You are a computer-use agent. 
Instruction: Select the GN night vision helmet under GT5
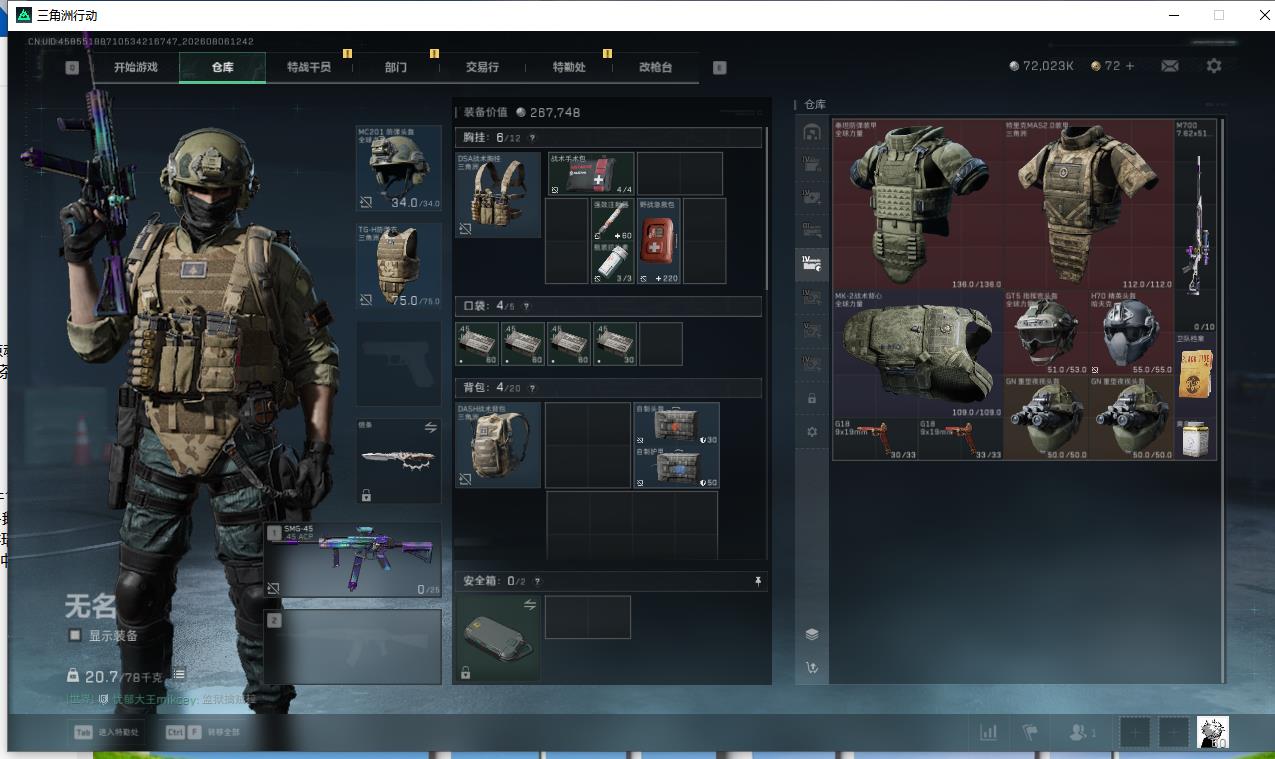(x=1047, y=418)
